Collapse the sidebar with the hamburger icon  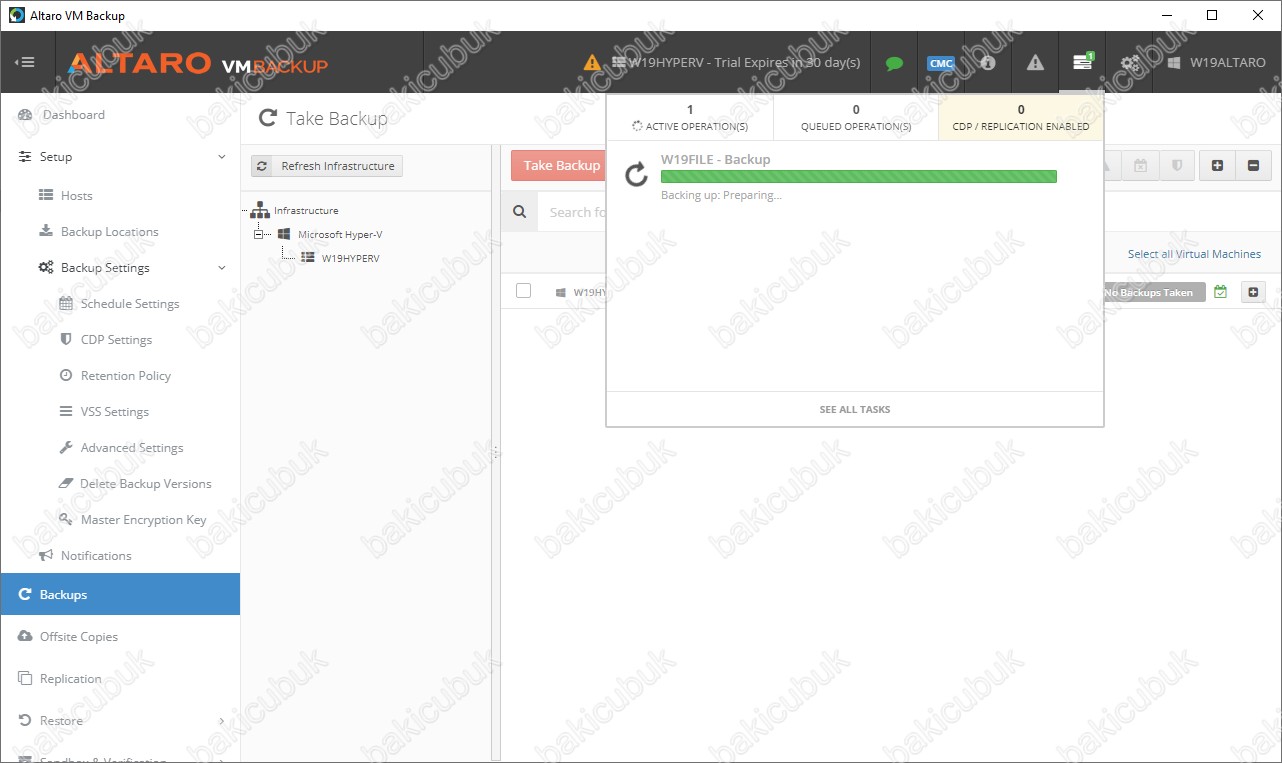pyautogui.click(x=25, y=62)
